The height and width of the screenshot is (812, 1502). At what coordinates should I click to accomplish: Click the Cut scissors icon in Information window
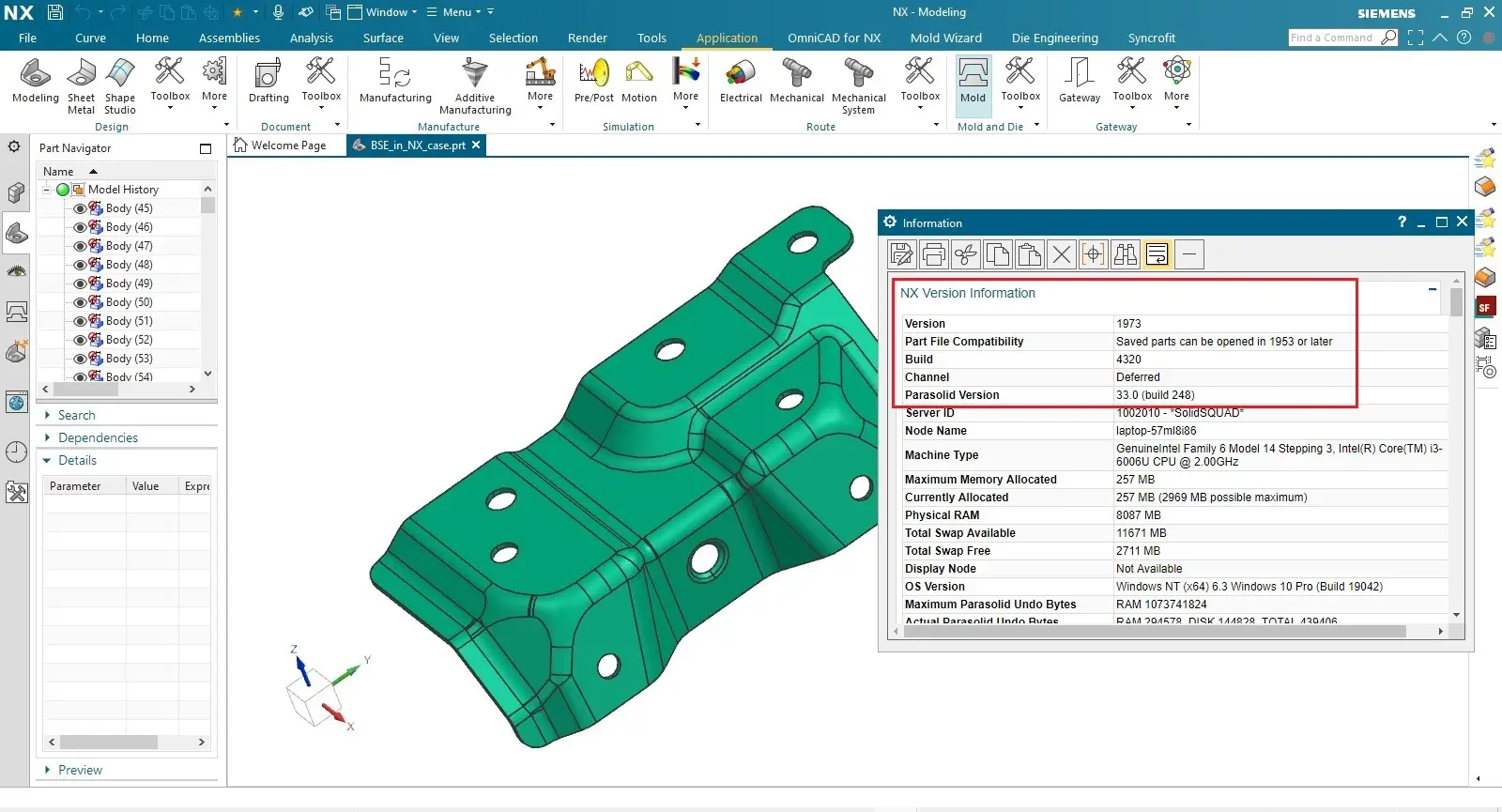click(966, 254)
